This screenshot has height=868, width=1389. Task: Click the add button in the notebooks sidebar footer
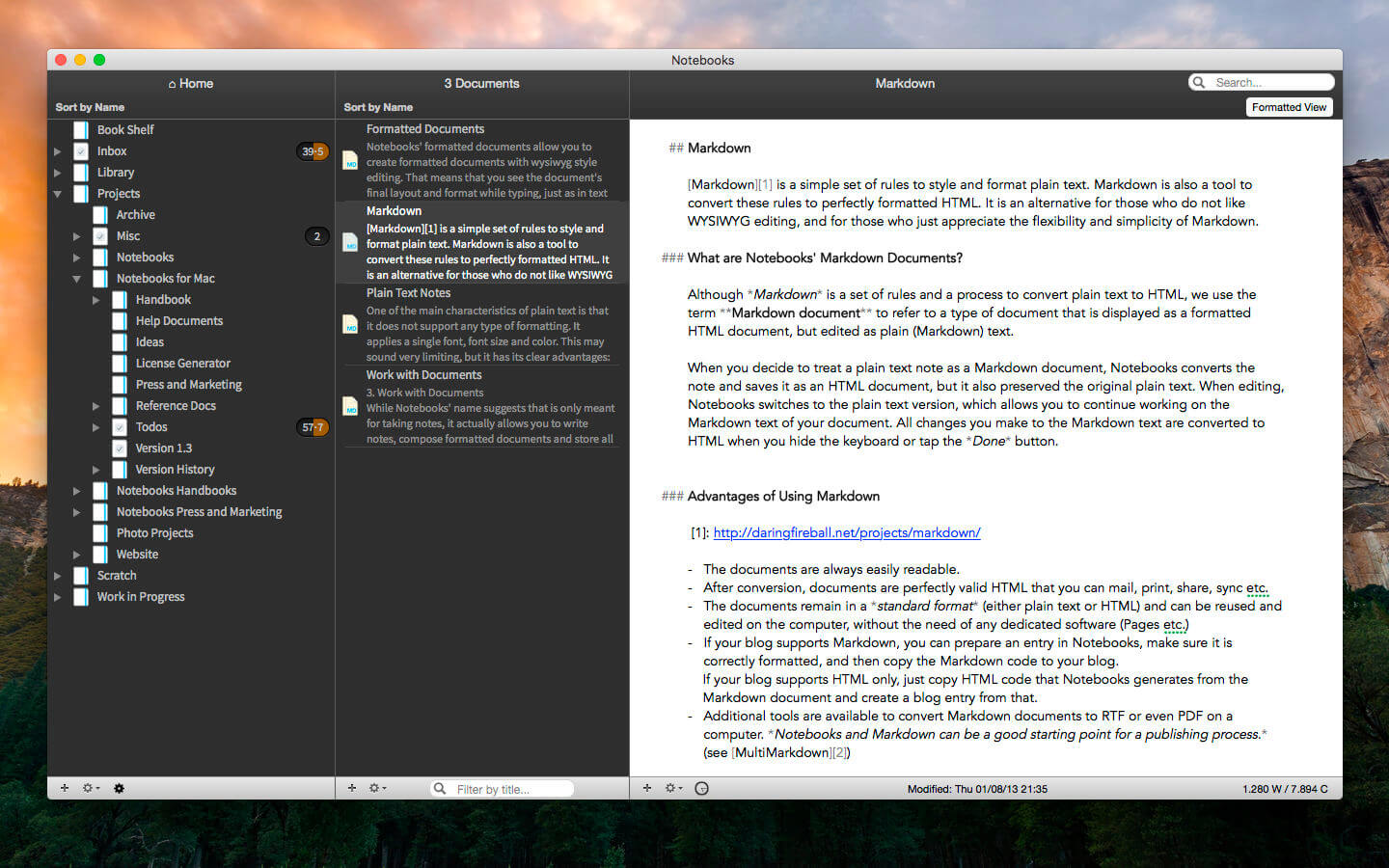coord(65,788)
